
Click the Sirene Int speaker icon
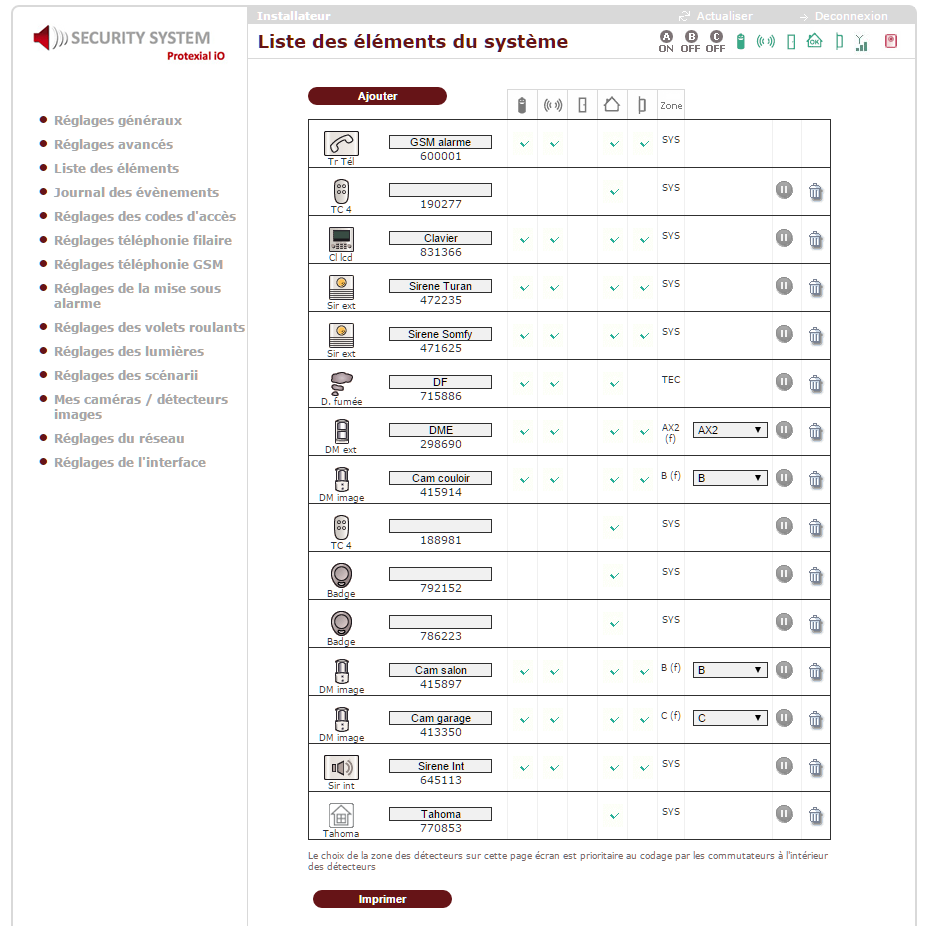(341, 767)
